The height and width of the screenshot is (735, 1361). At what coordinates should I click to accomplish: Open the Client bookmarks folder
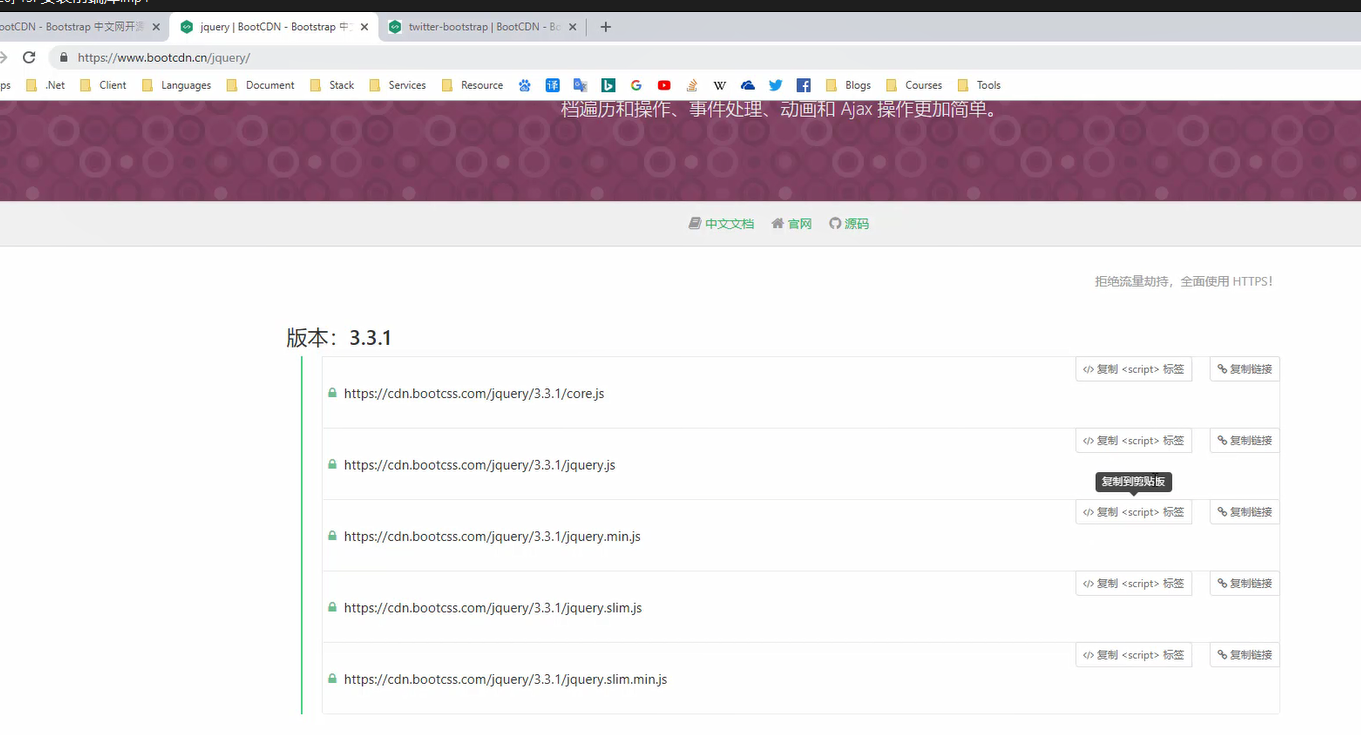103,85
